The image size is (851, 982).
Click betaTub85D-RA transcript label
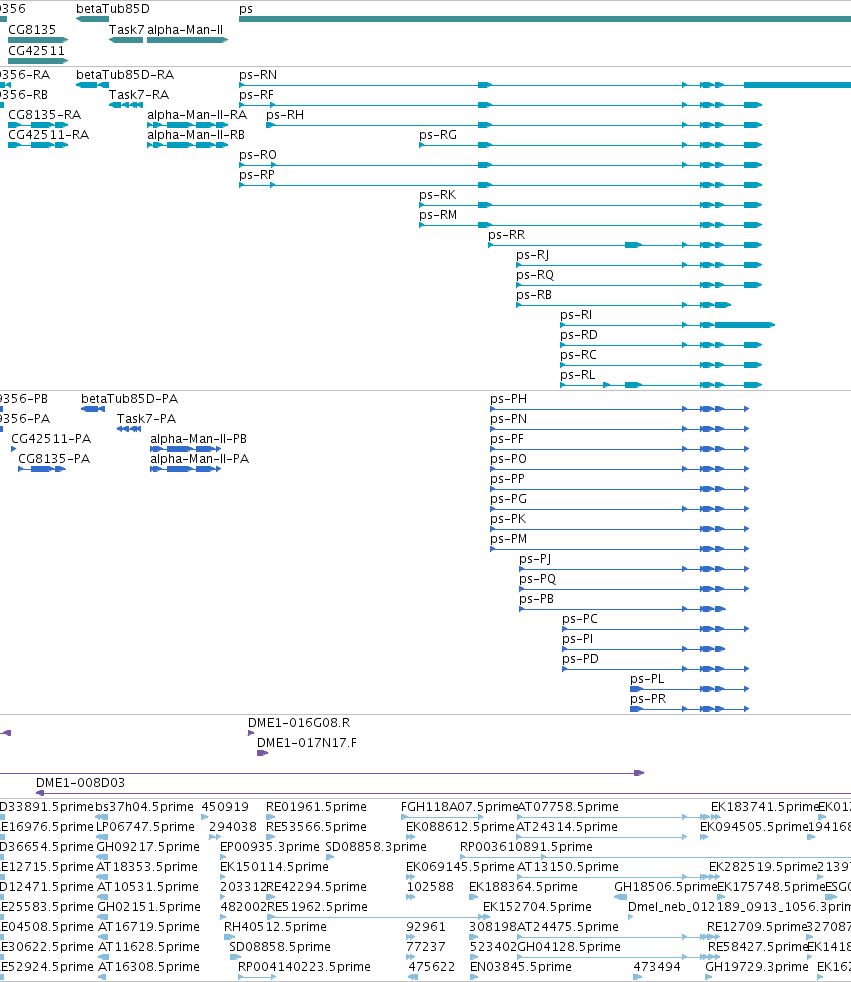(125, 75)
